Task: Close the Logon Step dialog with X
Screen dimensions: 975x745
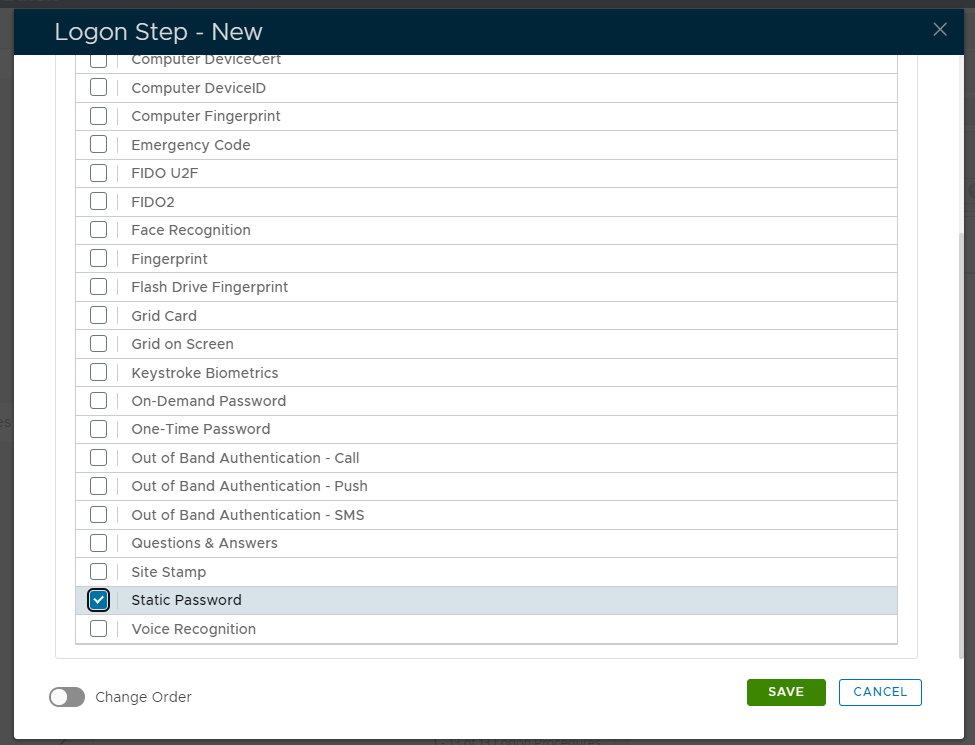Action: coord(939,30)
